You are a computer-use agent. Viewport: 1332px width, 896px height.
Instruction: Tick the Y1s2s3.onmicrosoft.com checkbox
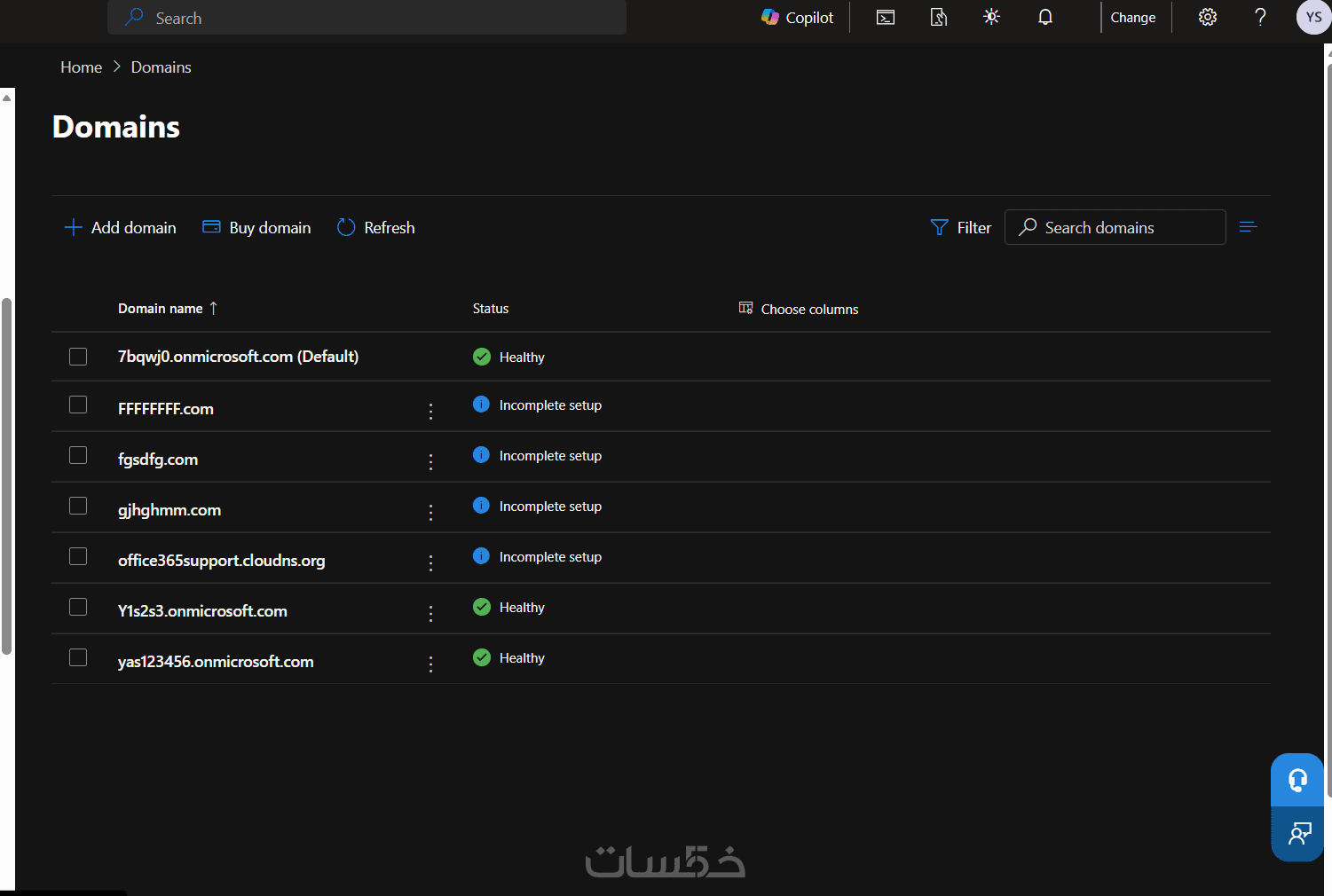point(78,607)
